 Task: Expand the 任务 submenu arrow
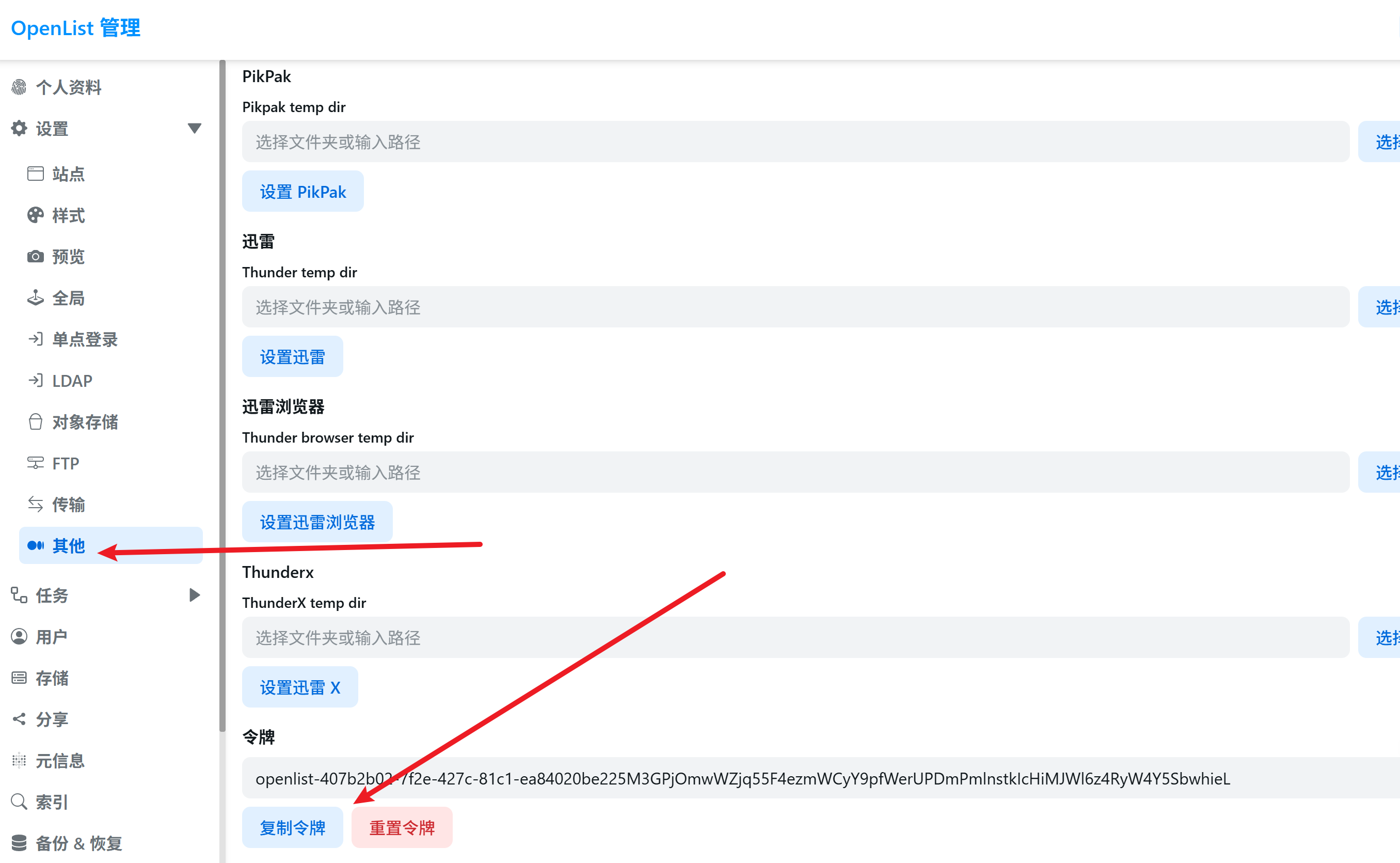[x=194, y=595]
